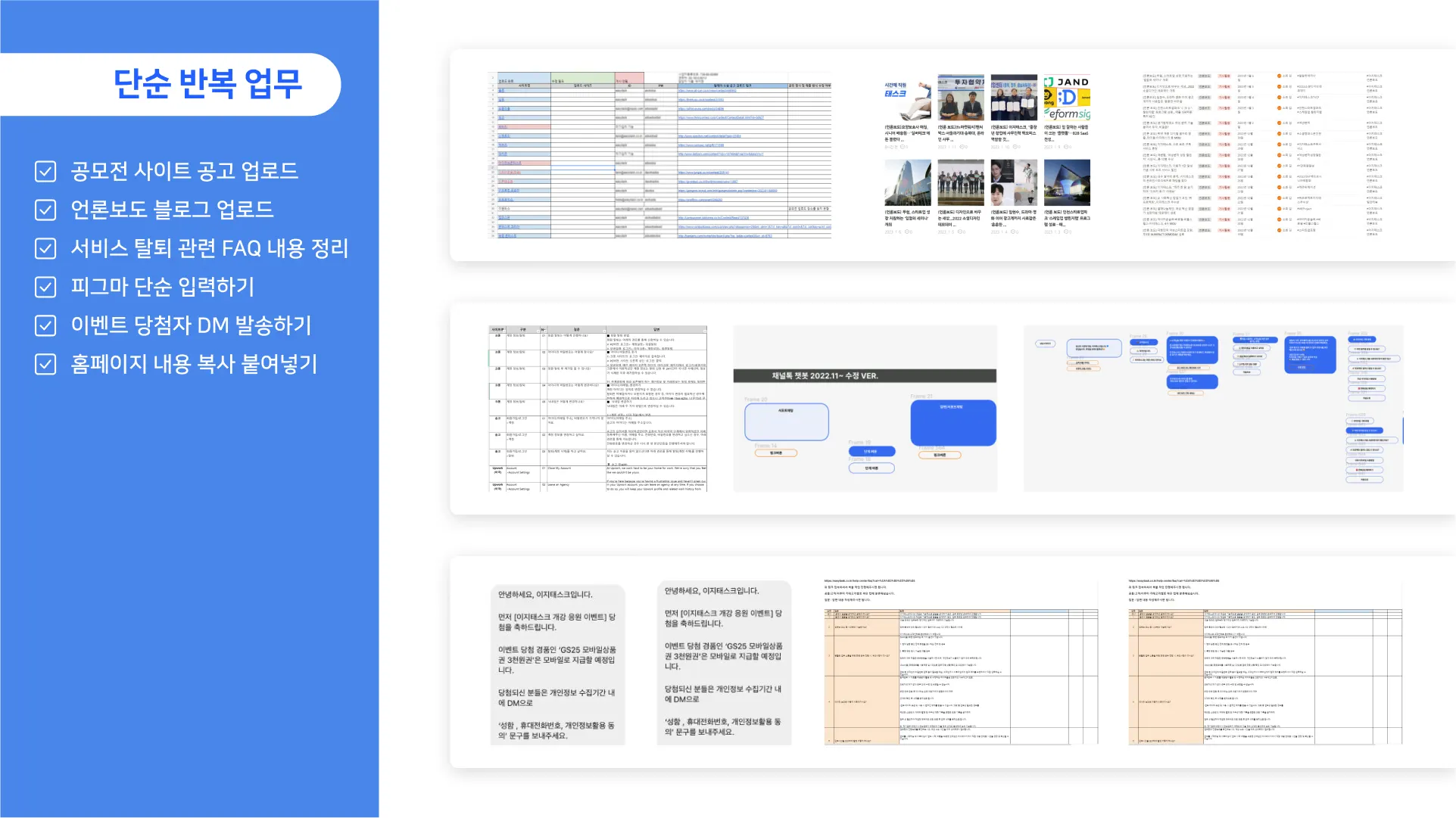Viewport: 1456px width, 818px height.
Task: Open the investment agreement signing photo post
Action: tap(960, 98)
